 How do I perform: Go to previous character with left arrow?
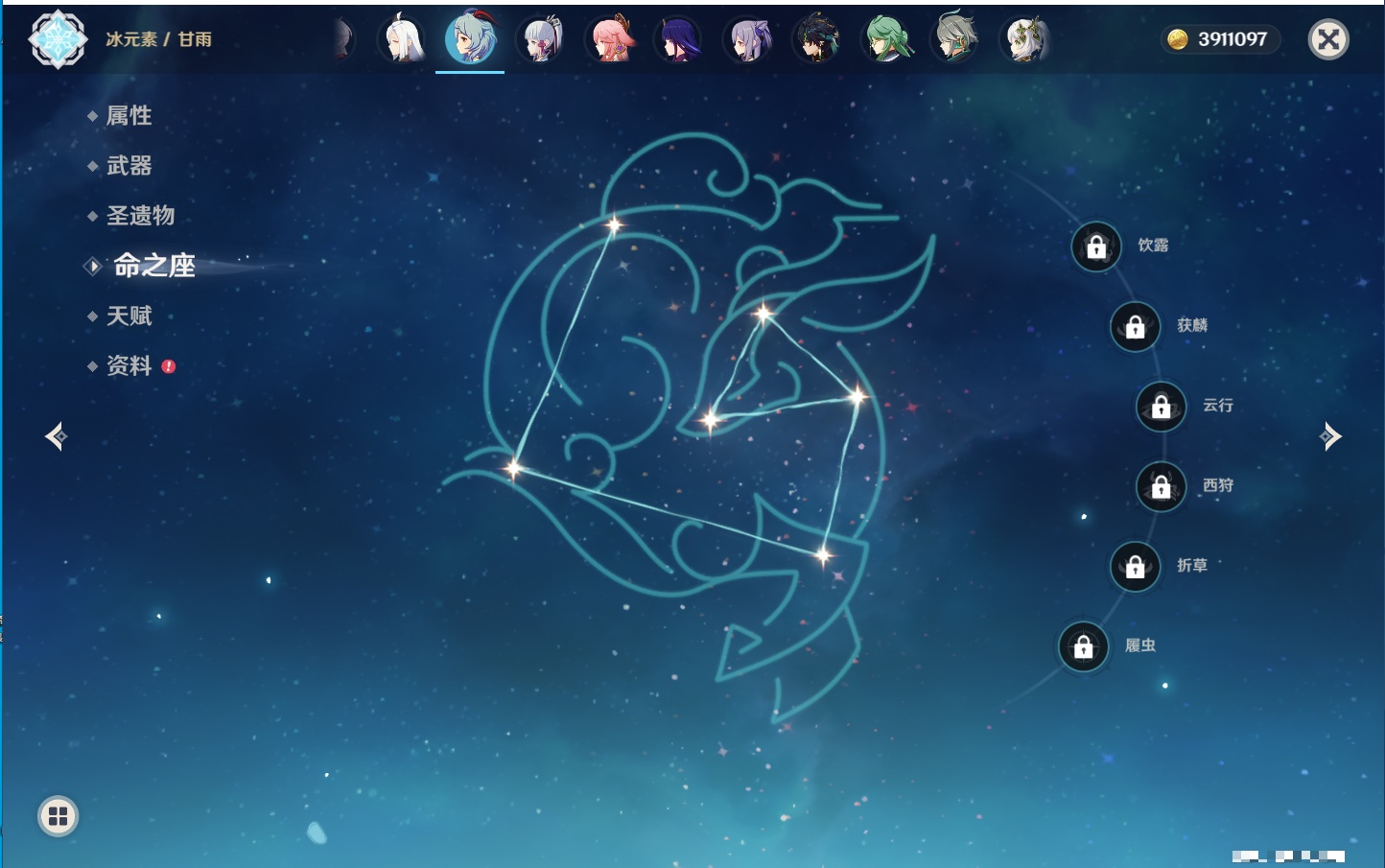pyautogui.click(x=56, y=436)
